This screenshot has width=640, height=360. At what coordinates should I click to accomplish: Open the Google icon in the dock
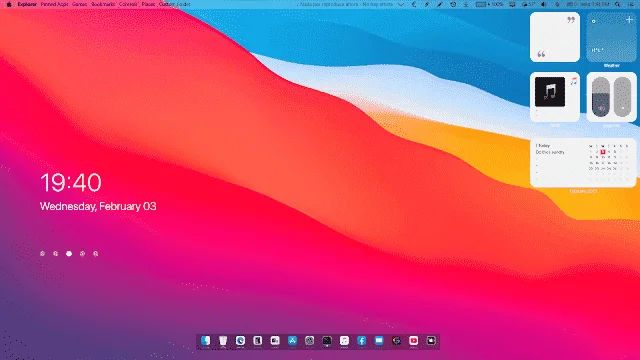click(396, 340)
